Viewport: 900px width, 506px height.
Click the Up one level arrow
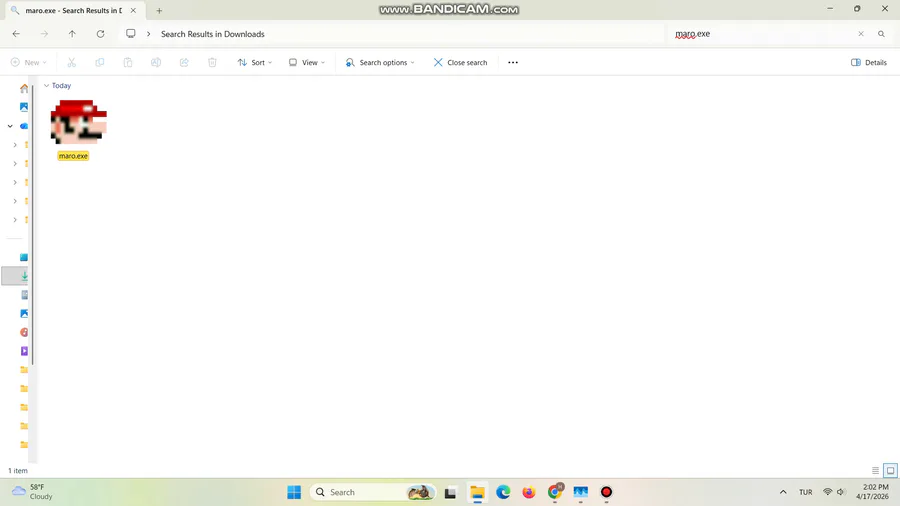(x=72, y=34)
